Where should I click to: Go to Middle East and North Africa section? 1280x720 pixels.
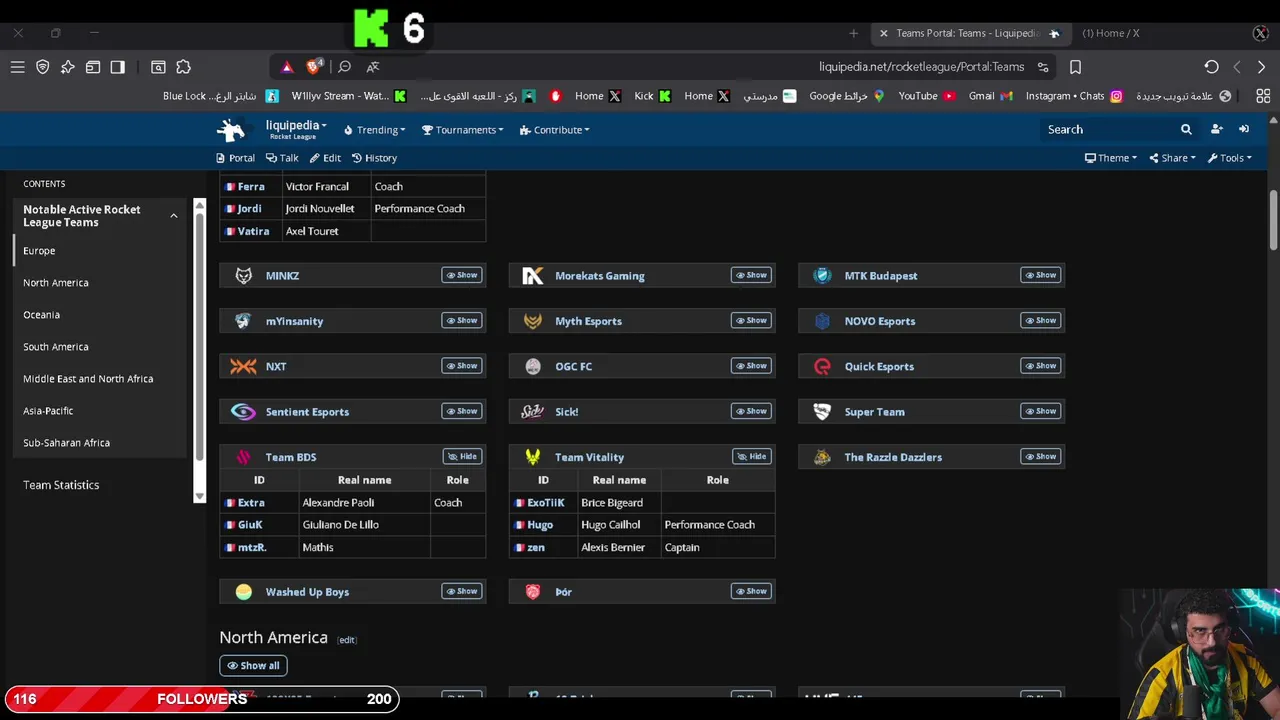(88, 379)
